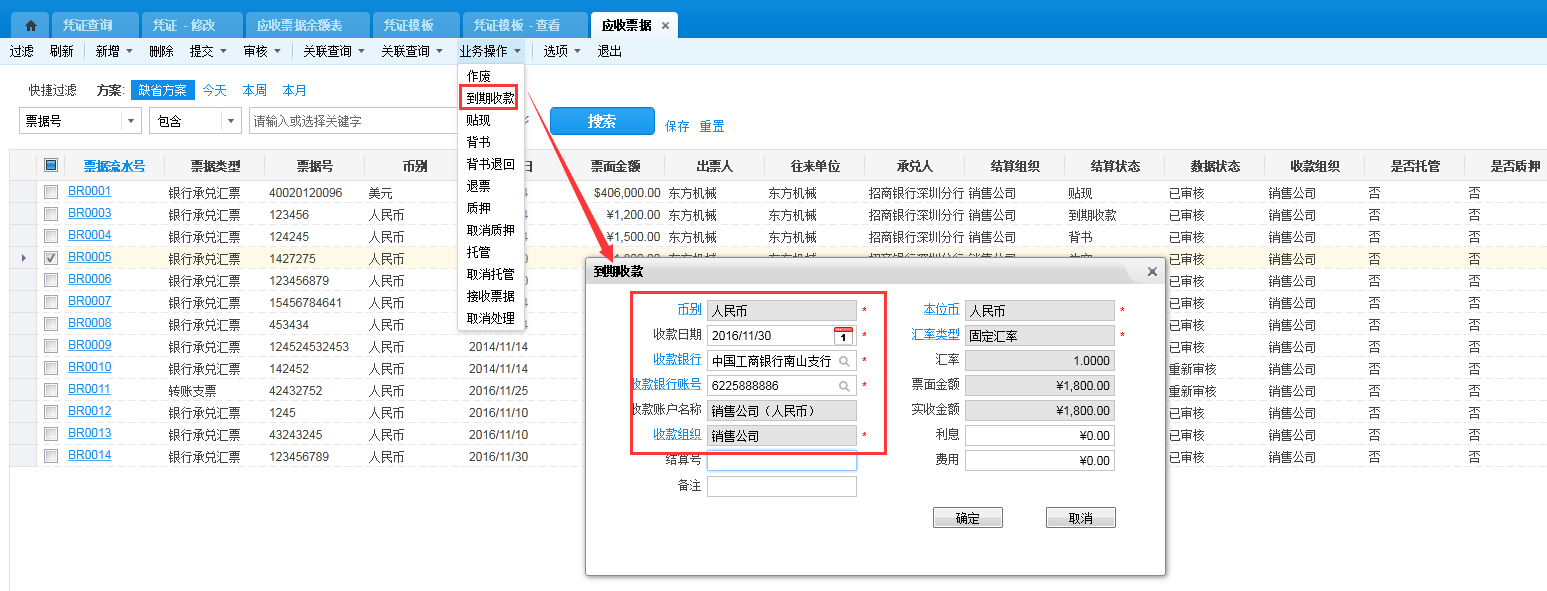Screen dimensions: 1547x591
Task: Open the 包含 condition dropdown
Action: [x=231, y=121]
